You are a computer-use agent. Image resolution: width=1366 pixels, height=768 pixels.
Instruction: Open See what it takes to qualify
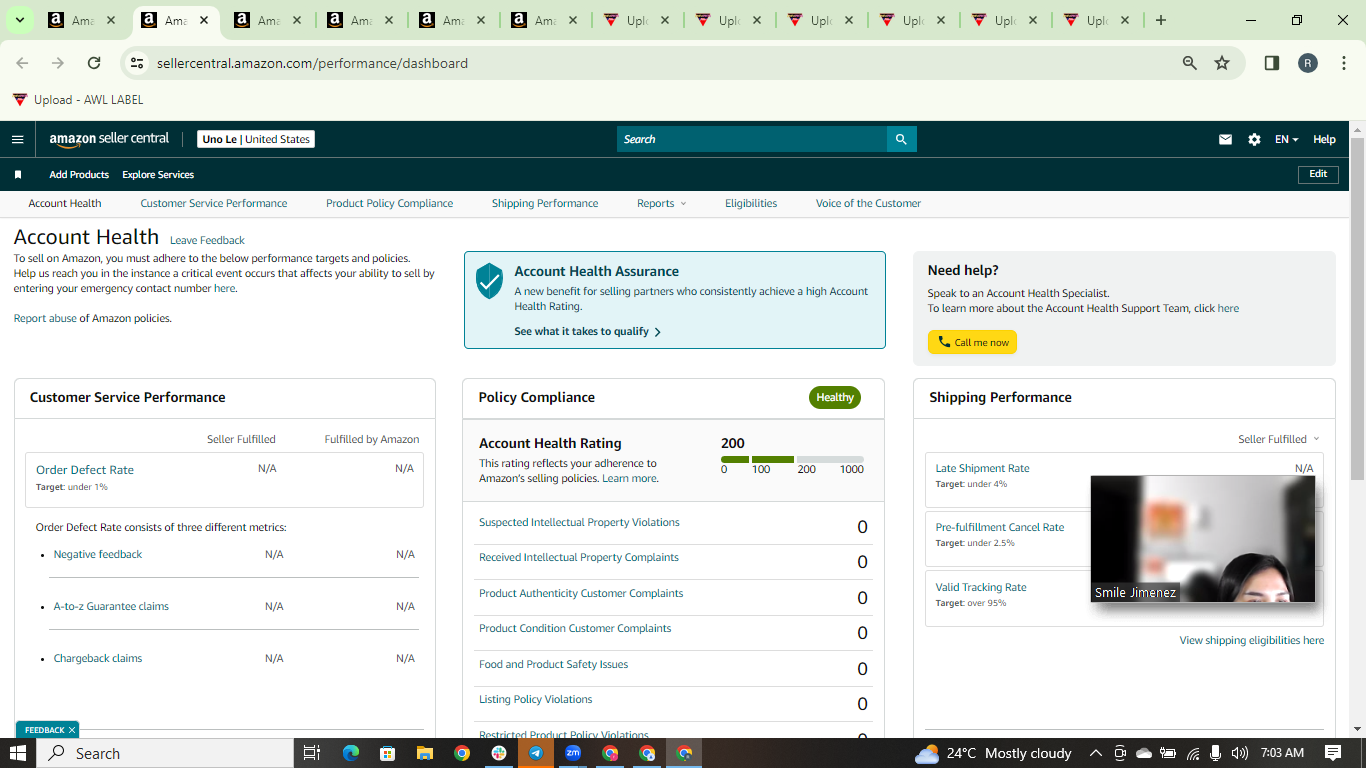[x=587, y=332]
